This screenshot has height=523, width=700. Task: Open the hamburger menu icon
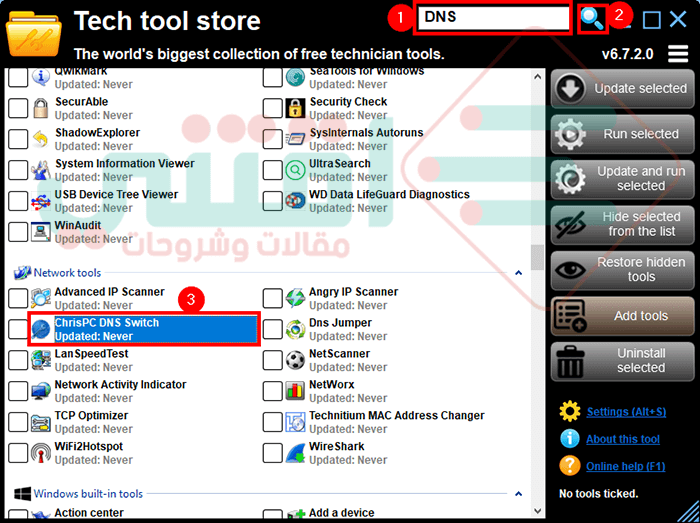pyautogui.click(x=678, y=54)
